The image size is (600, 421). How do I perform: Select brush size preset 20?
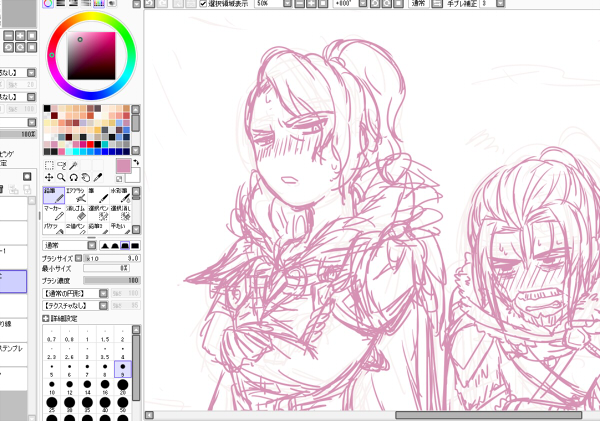(x=122, y=387)
